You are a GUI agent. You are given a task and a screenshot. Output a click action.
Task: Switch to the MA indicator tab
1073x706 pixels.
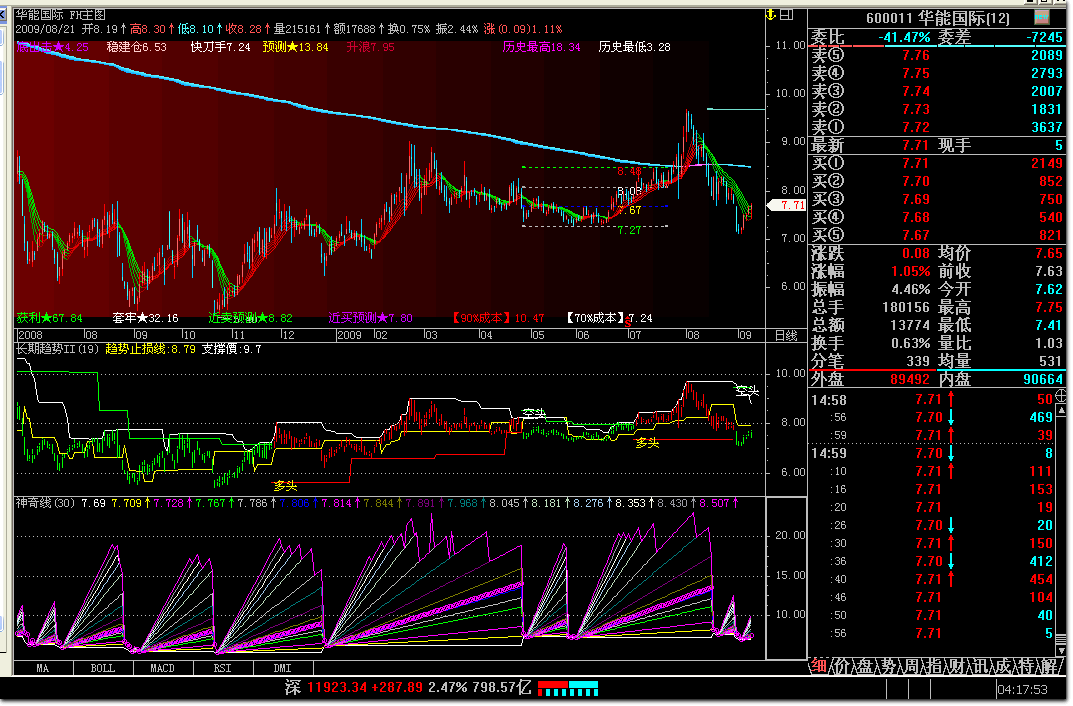pyautogui.click(x=42, y=668)
